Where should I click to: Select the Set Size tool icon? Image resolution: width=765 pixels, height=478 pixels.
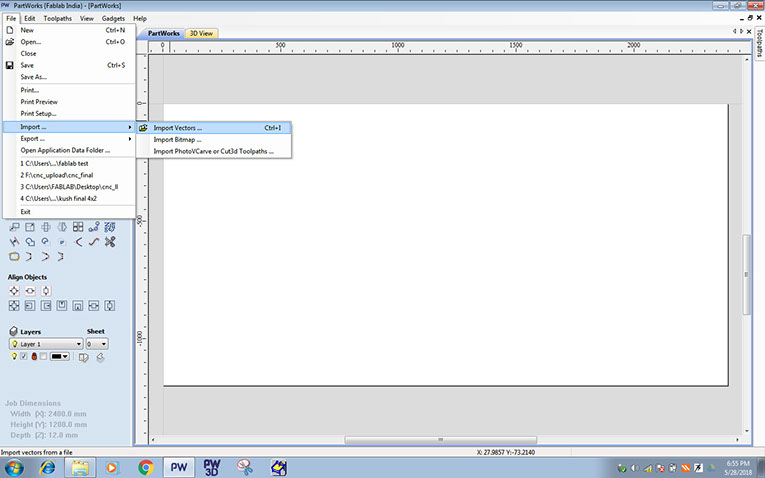30,227
